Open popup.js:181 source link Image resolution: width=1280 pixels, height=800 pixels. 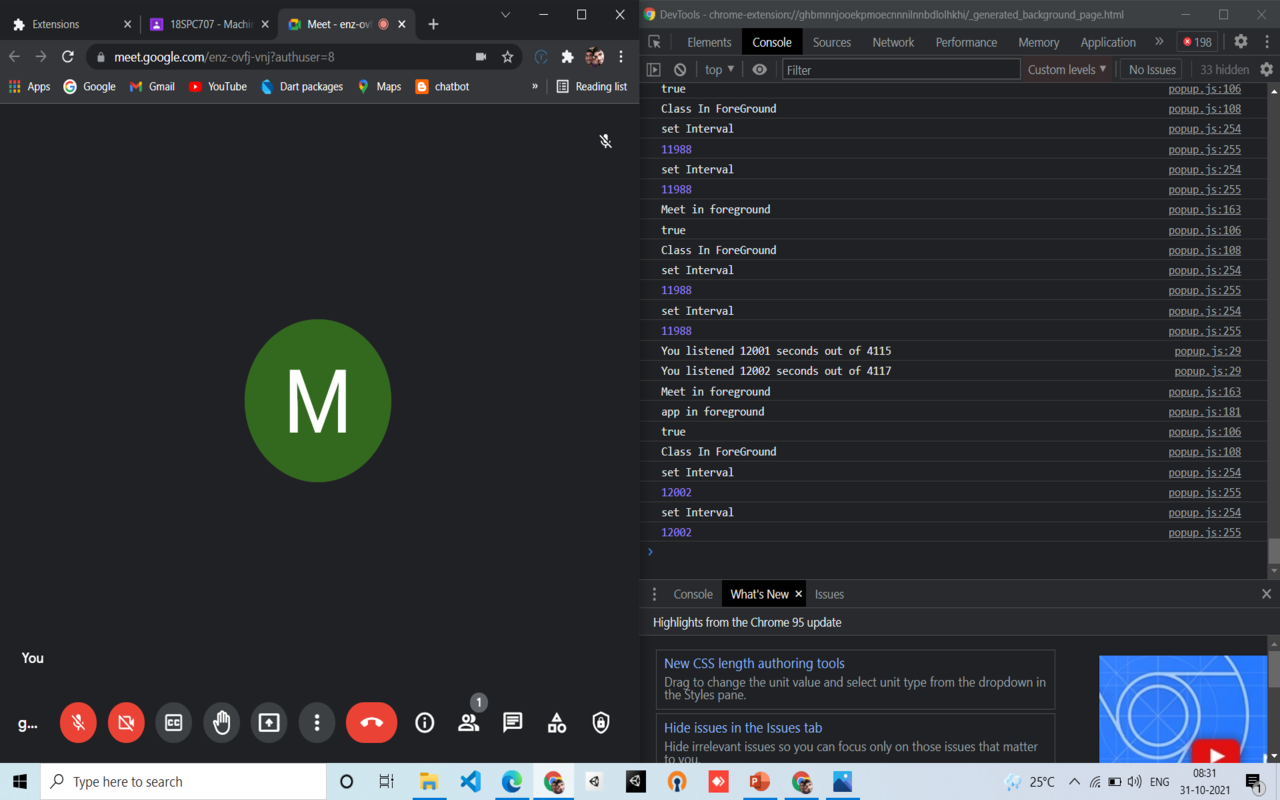[x=1204, y=411]
